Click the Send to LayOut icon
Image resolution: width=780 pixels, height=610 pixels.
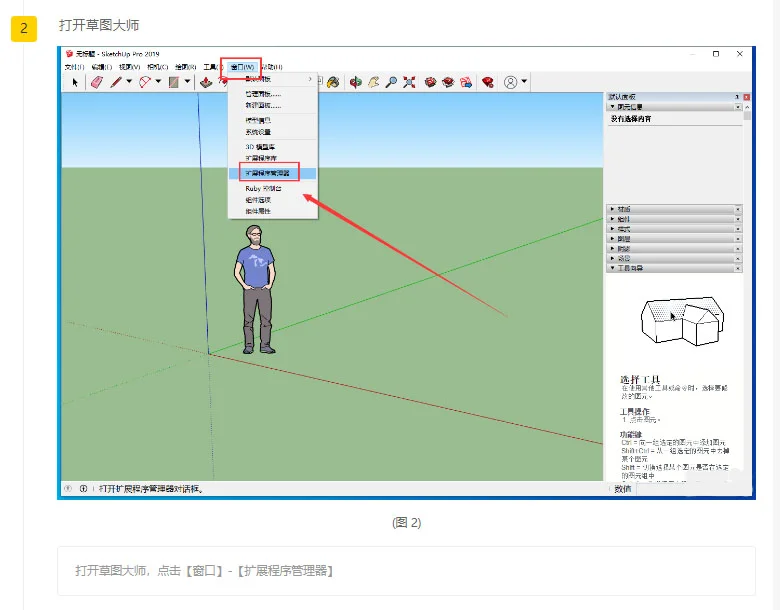click(x=466, y=82)
